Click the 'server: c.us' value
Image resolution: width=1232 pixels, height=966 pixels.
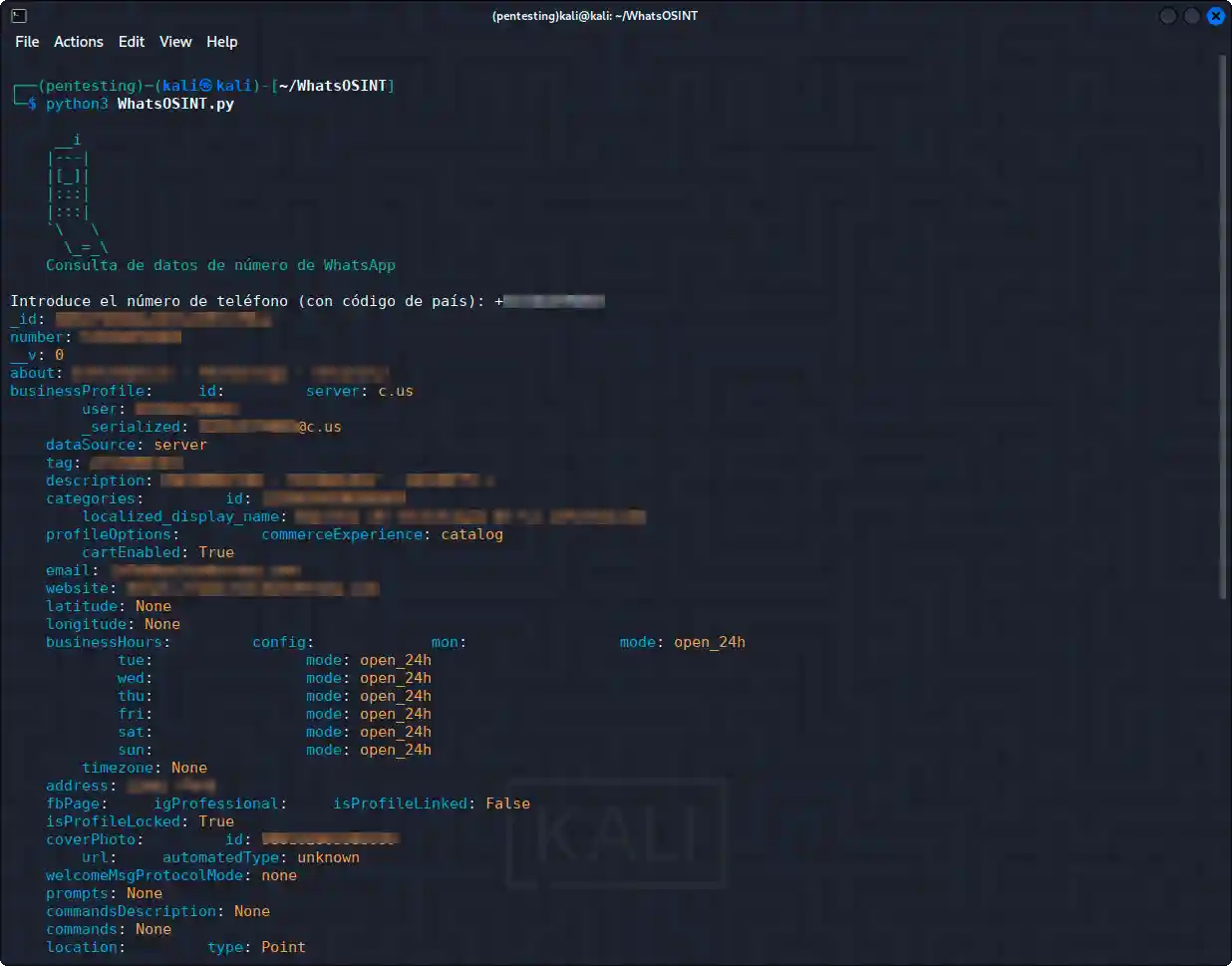pyautogui.click(x=360, y=391)
